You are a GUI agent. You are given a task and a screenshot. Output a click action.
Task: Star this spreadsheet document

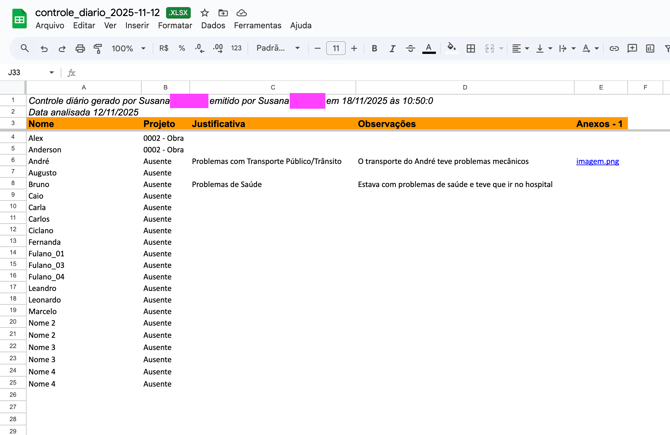pyautogui.click(x=205, y=13)
